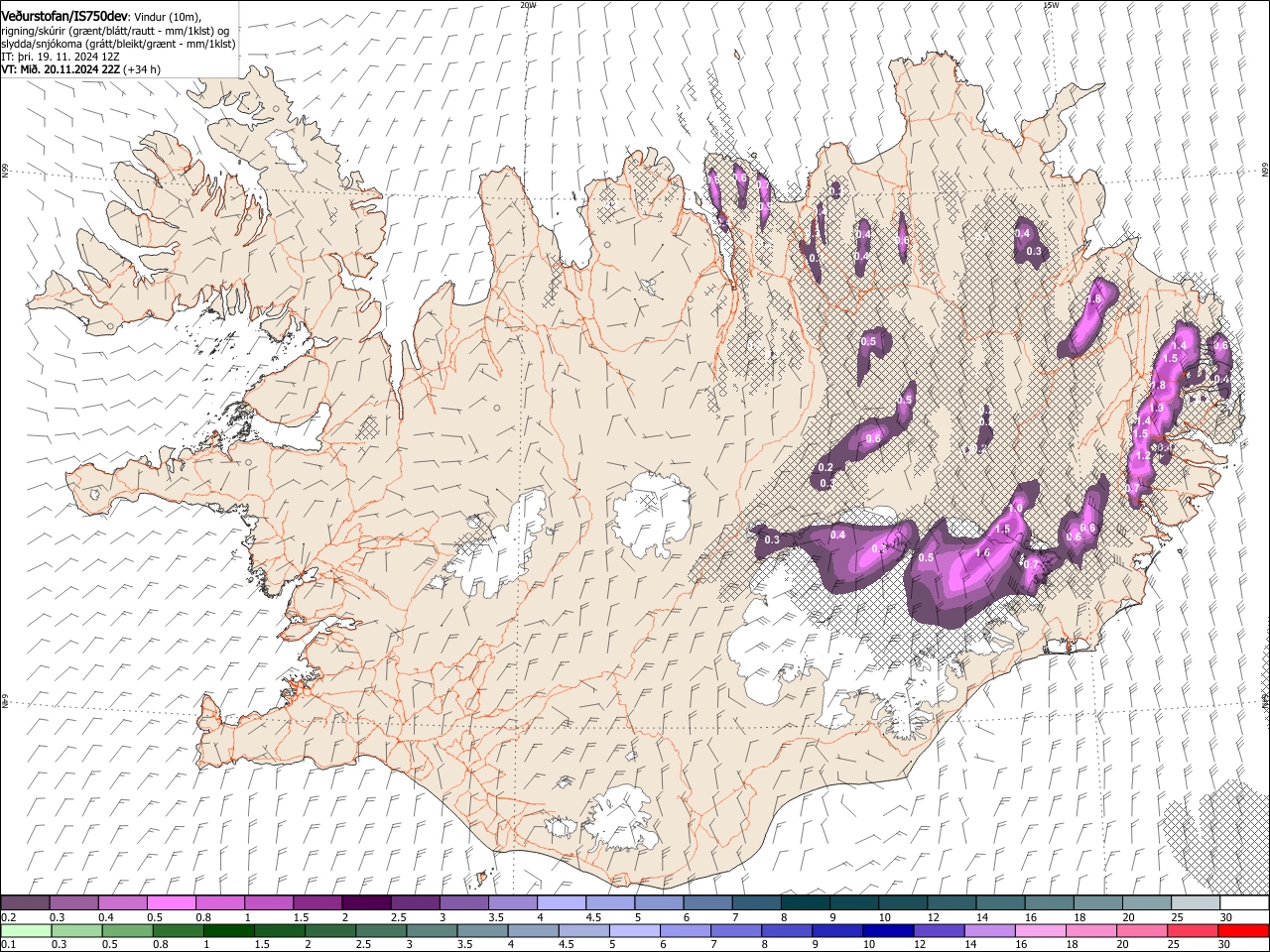The height and width of the screenshot is (952, 1270).
Task: Click the 'slydda/snjókoma' description line in the header
Action: pyautogui.click(x=119, y=44)
